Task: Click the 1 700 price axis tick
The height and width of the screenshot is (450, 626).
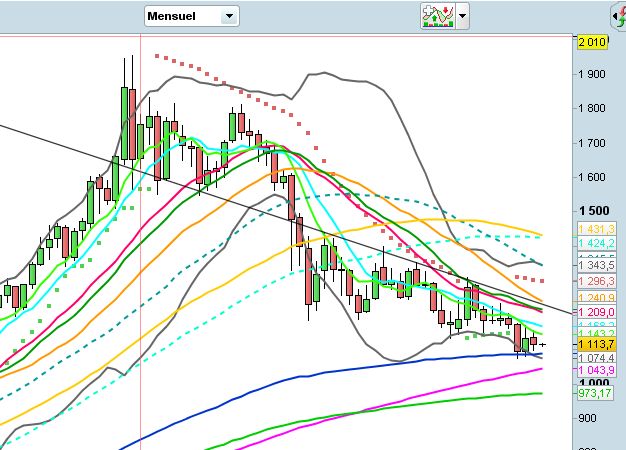Action: [592, 143]
